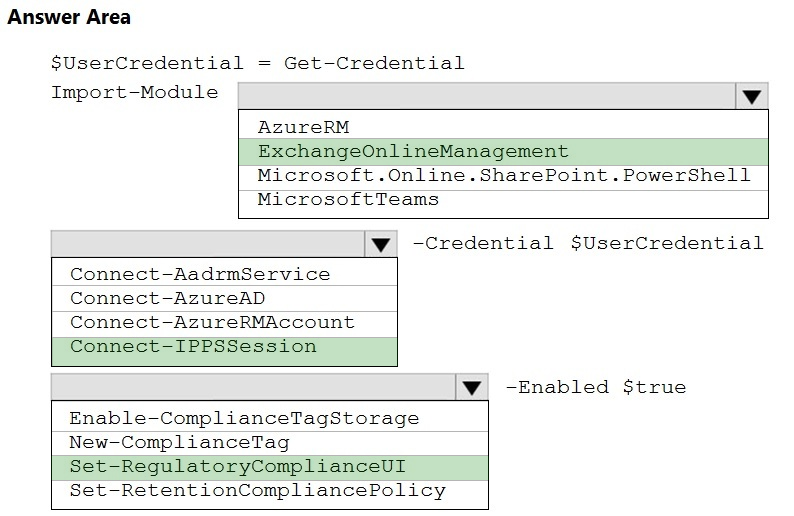794x516 pixels.
Task: Choose New-ComplianceTag option
Action: [x=270, y=443]
